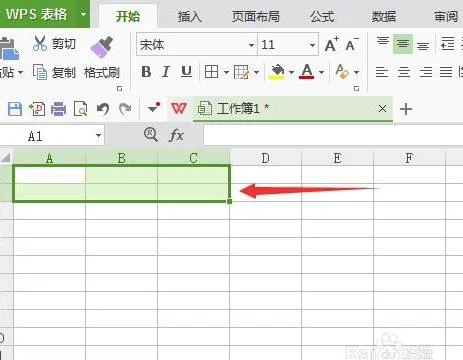Apply cell borders icon

211,72
